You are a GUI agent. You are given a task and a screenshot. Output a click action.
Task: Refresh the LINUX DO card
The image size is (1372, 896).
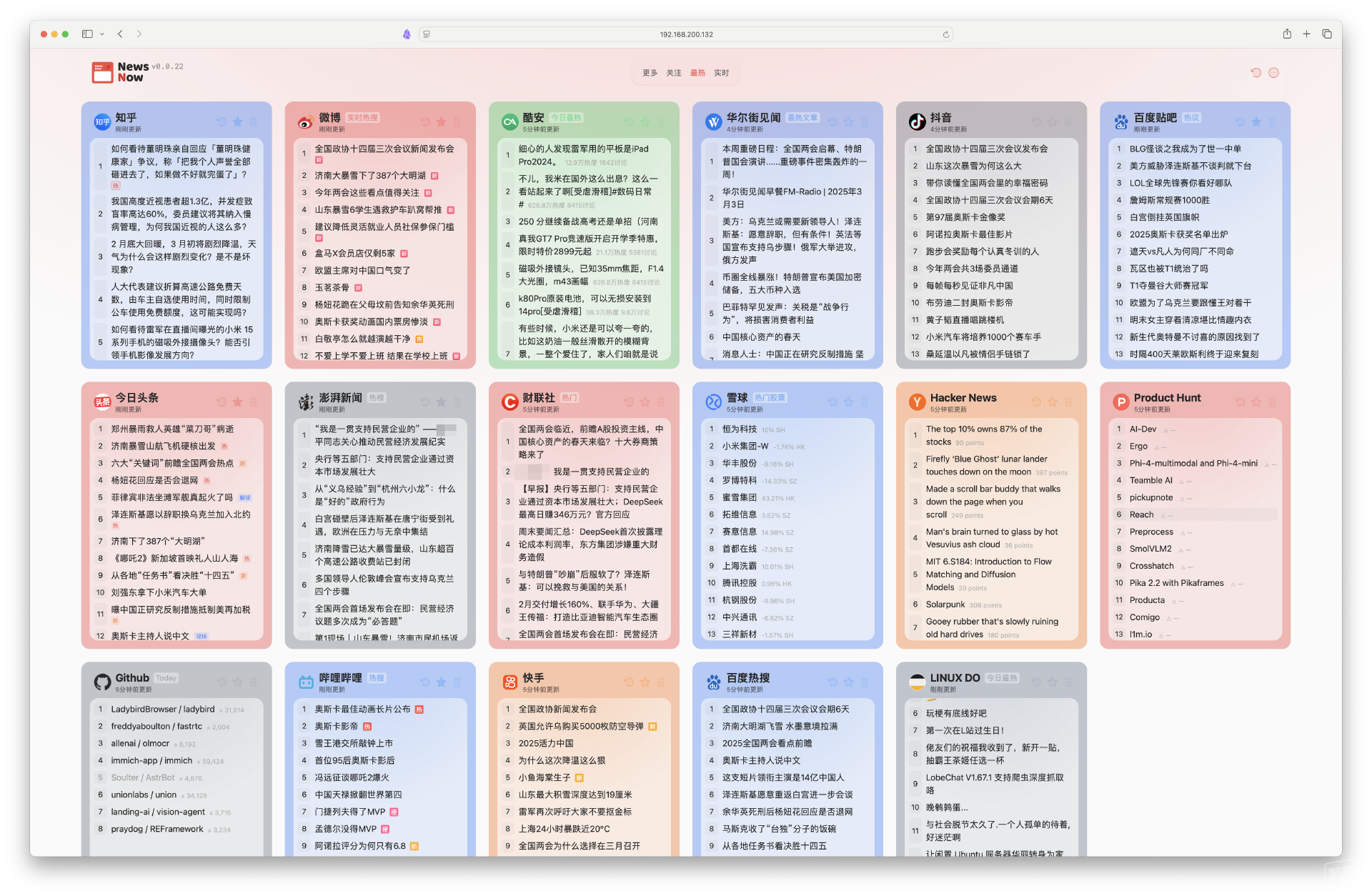tap(1036, 682)
